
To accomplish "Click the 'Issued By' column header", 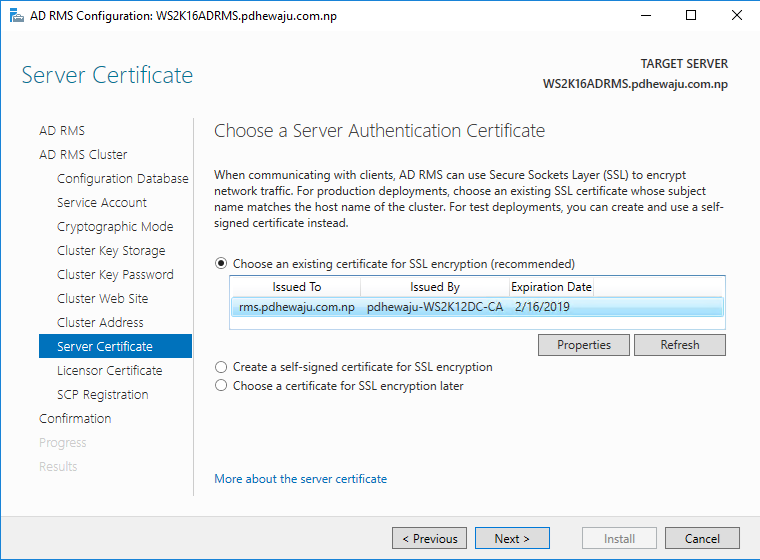I will click(x=435, y=287).
